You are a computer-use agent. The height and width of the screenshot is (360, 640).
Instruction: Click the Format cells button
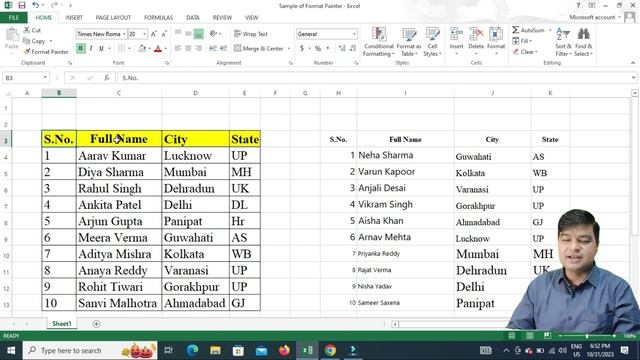[x=496, y=42]
